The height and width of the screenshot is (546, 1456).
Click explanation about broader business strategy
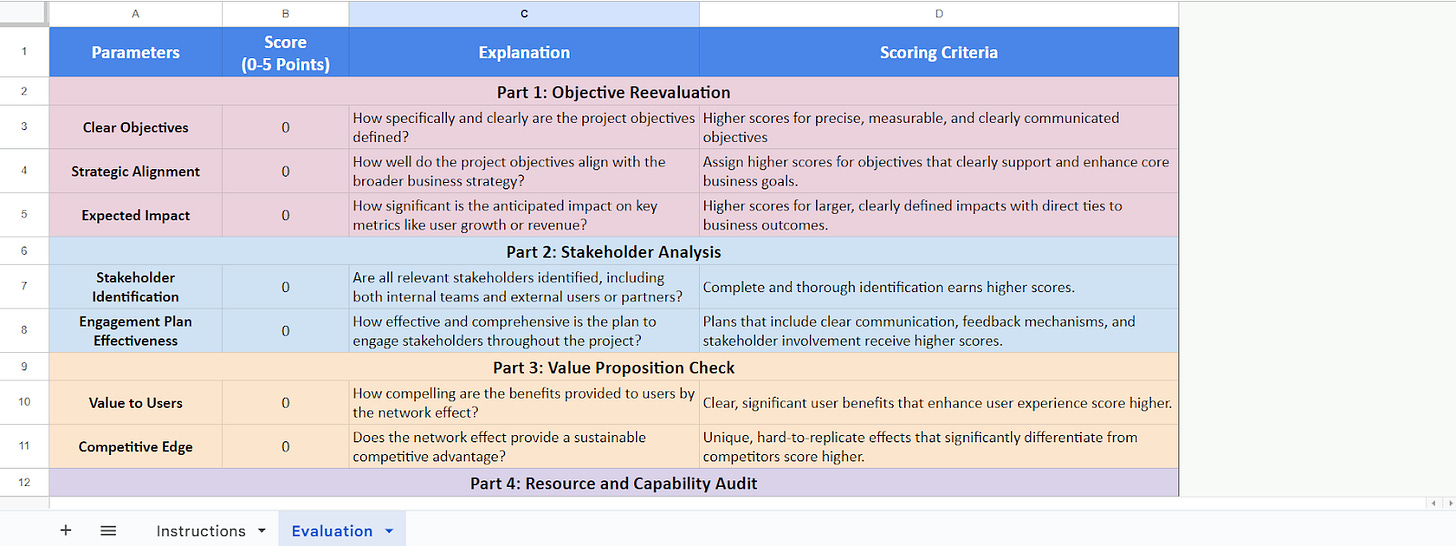524,171
